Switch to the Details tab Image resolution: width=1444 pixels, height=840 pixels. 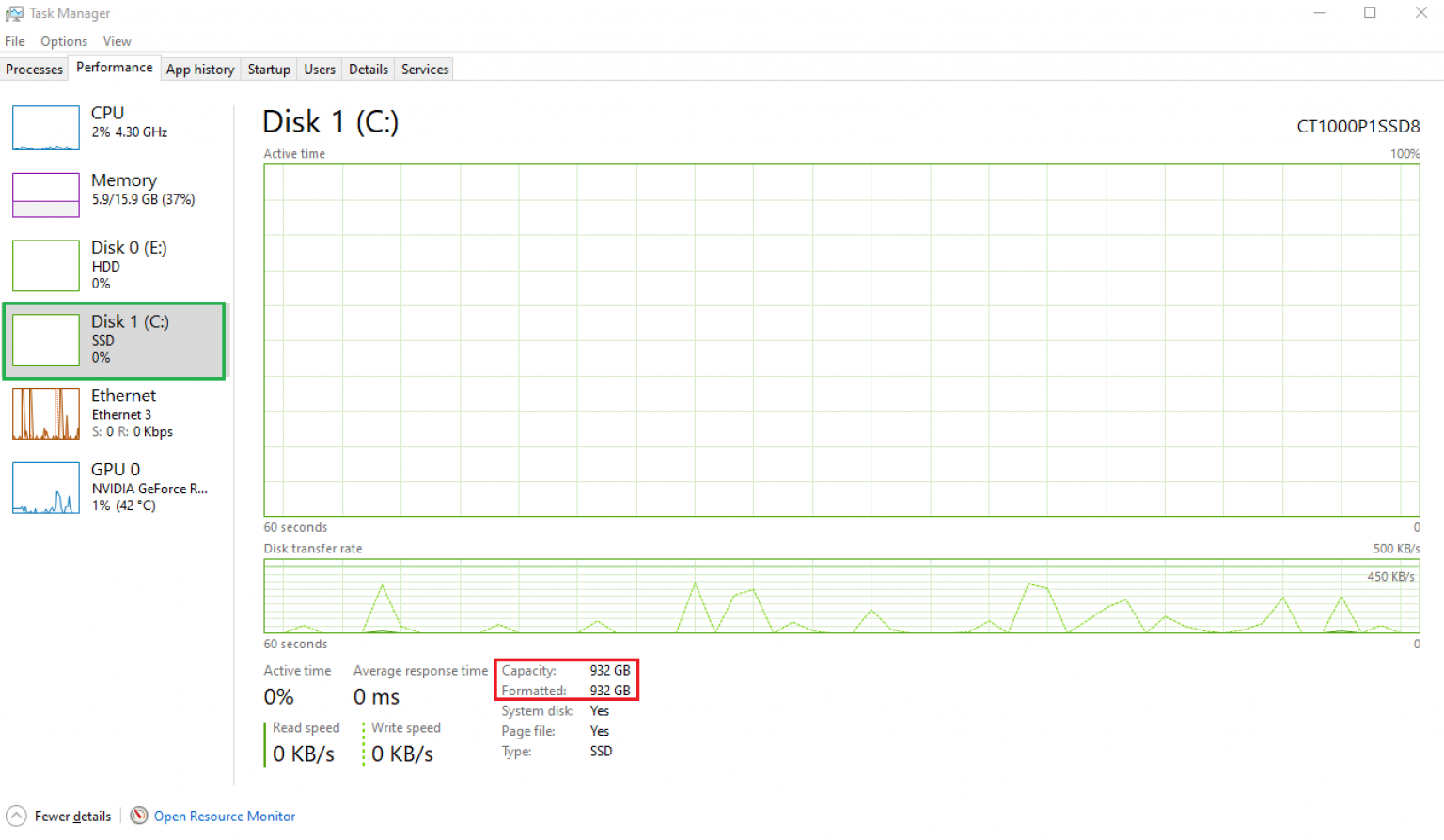click(x=368, y=70)
